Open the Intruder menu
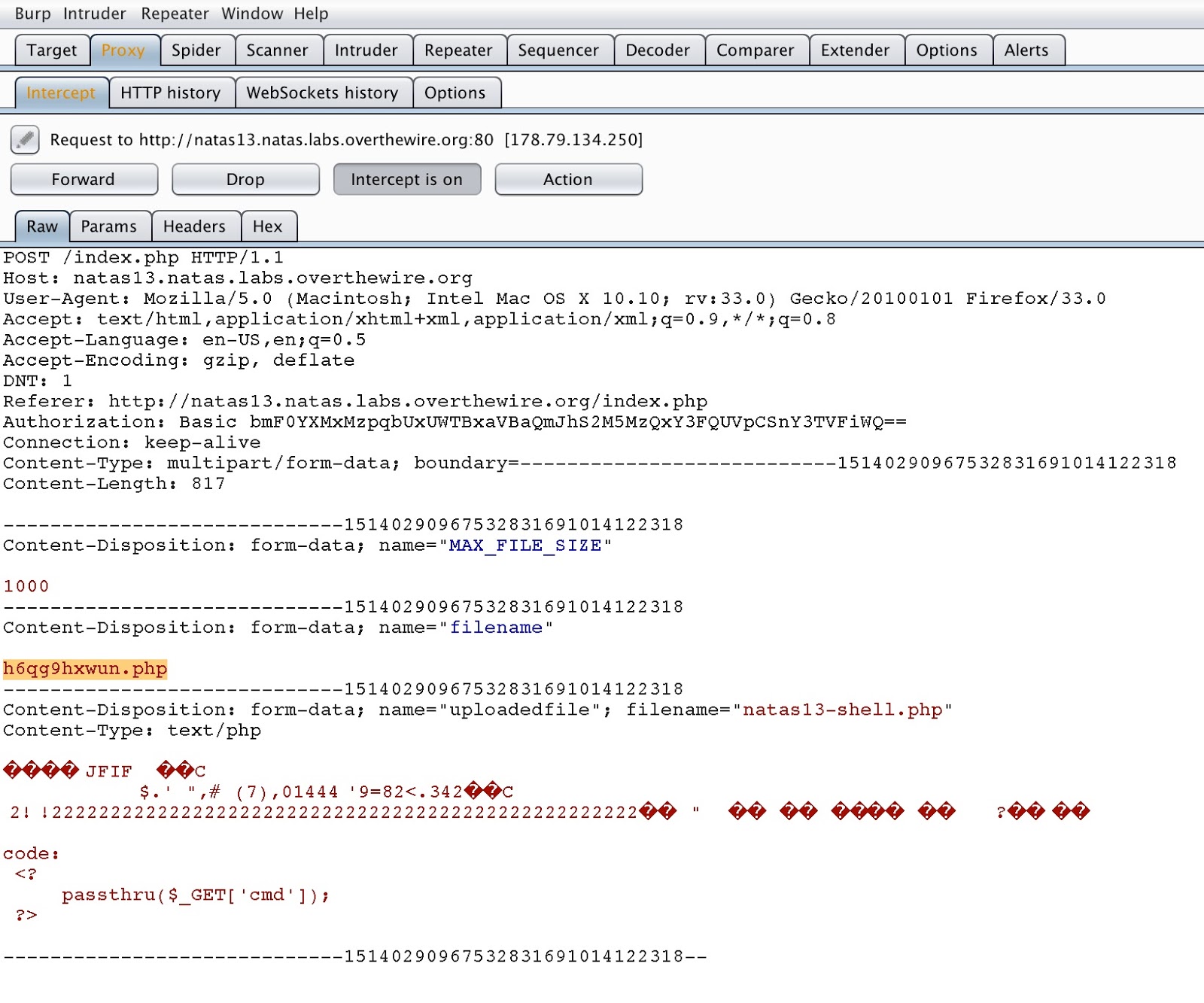Screen dimensions: 1204x1003 pyautogui.click(x=95, y=14)
